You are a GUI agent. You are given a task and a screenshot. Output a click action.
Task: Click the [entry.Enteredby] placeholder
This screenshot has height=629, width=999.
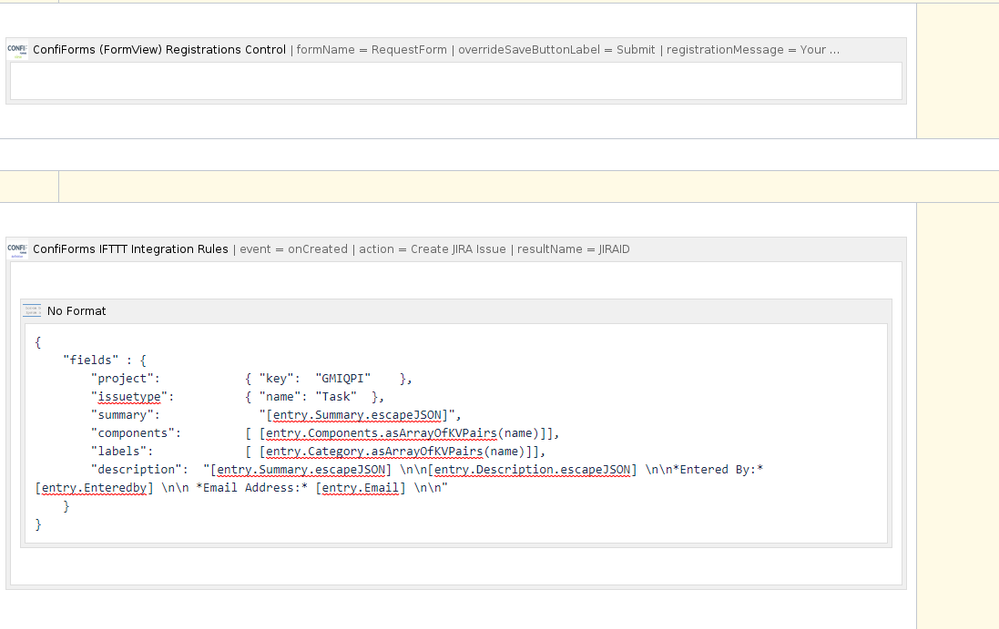pyautogui.click(x=94, y=488)
